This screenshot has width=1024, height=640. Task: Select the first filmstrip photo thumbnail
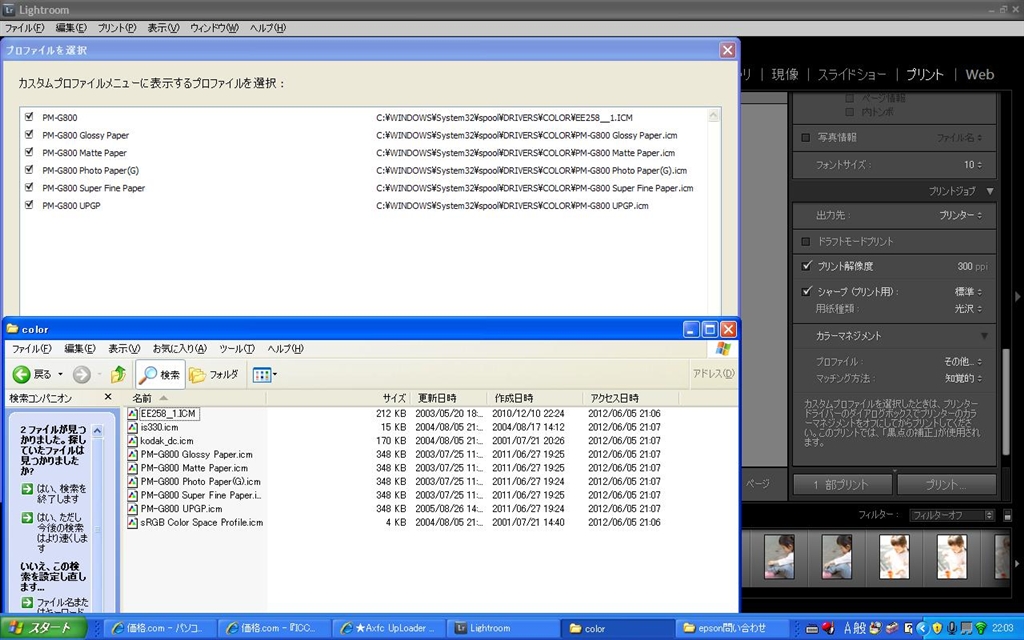point(779,555)
